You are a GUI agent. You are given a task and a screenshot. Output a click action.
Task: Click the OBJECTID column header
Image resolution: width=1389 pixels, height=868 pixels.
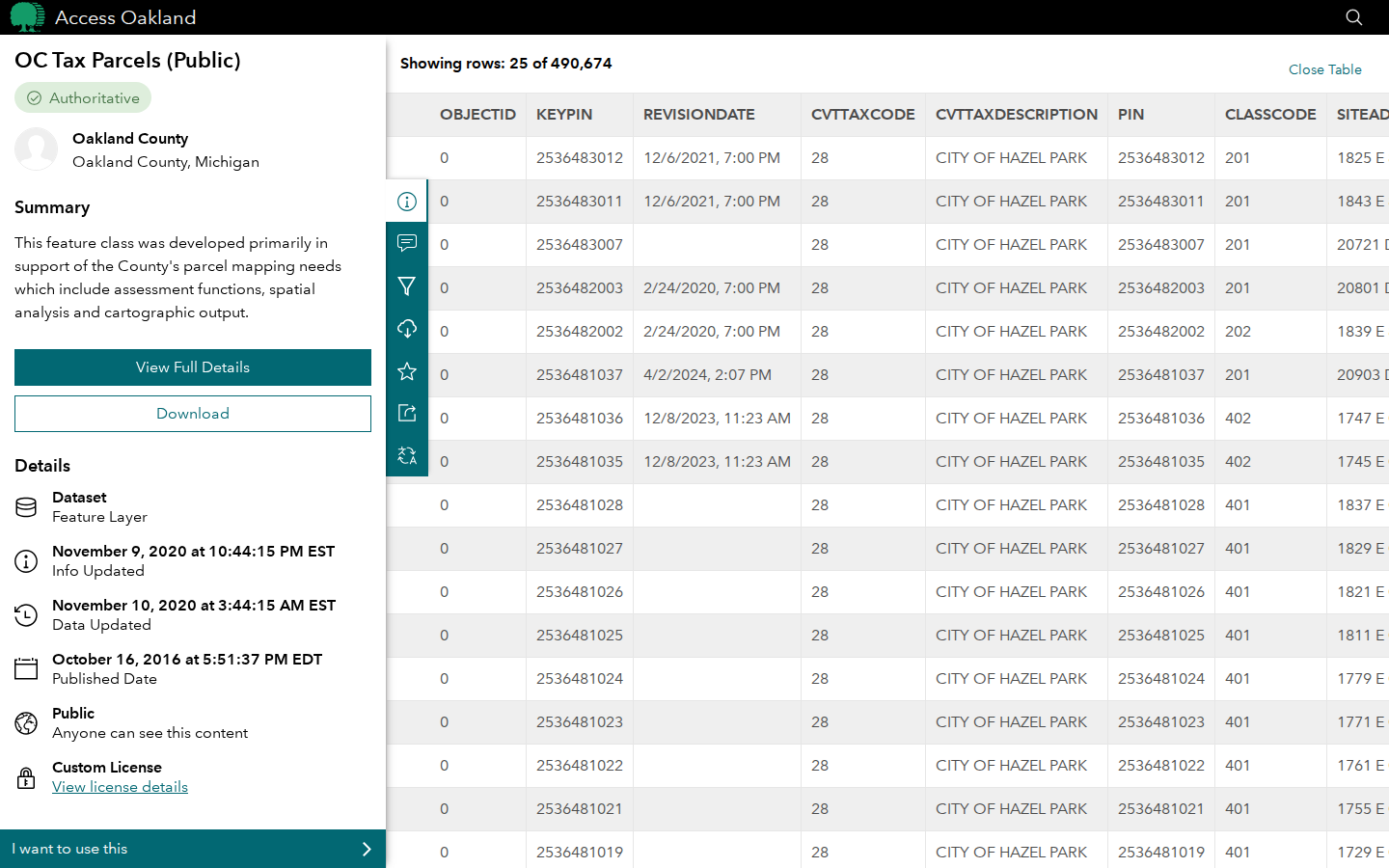pyautogui.click(x=477, y=115)
